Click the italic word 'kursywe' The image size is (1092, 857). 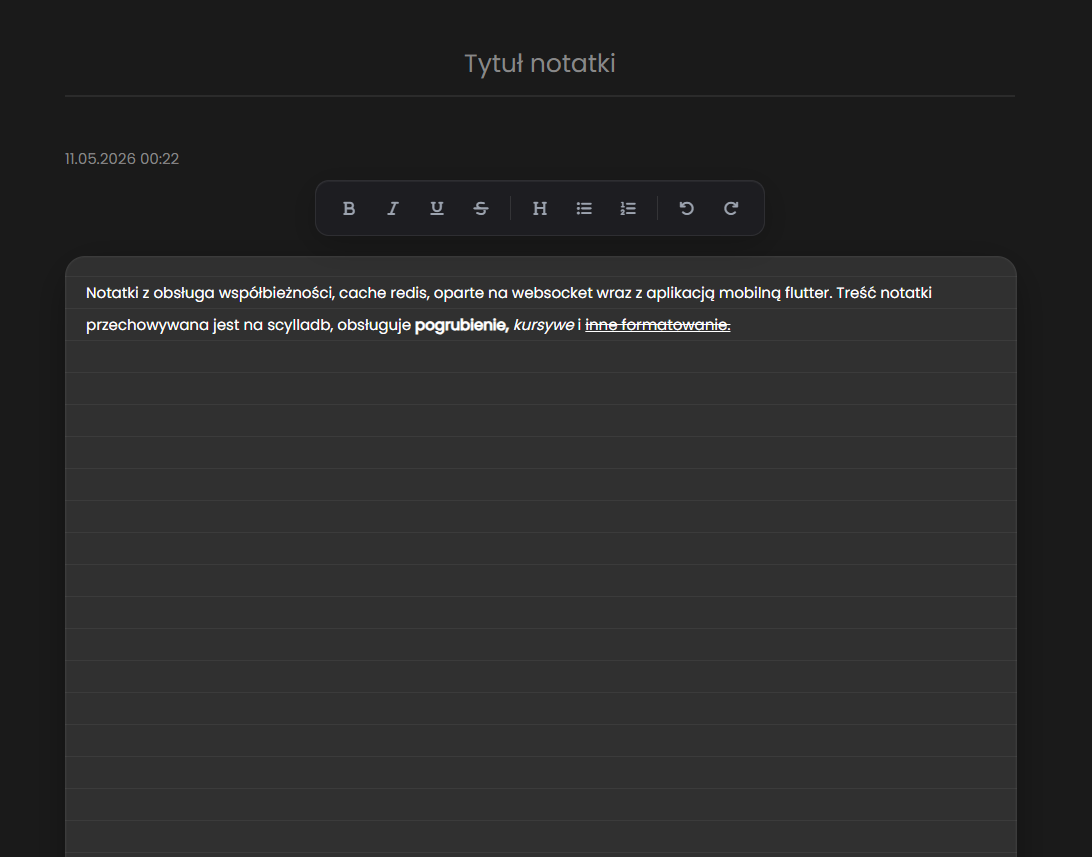tap(544, 325)
